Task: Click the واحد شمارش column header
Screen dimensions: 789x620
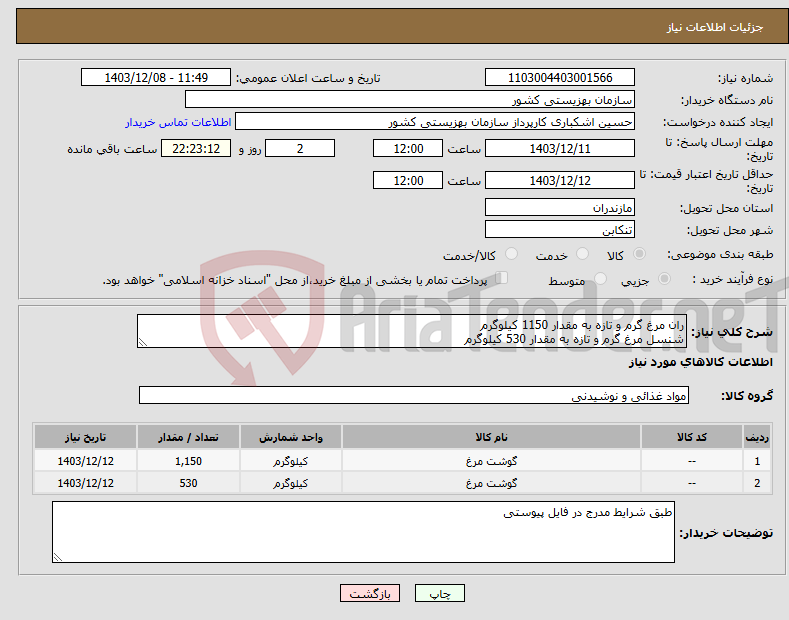Action: [x=291, y=437]
